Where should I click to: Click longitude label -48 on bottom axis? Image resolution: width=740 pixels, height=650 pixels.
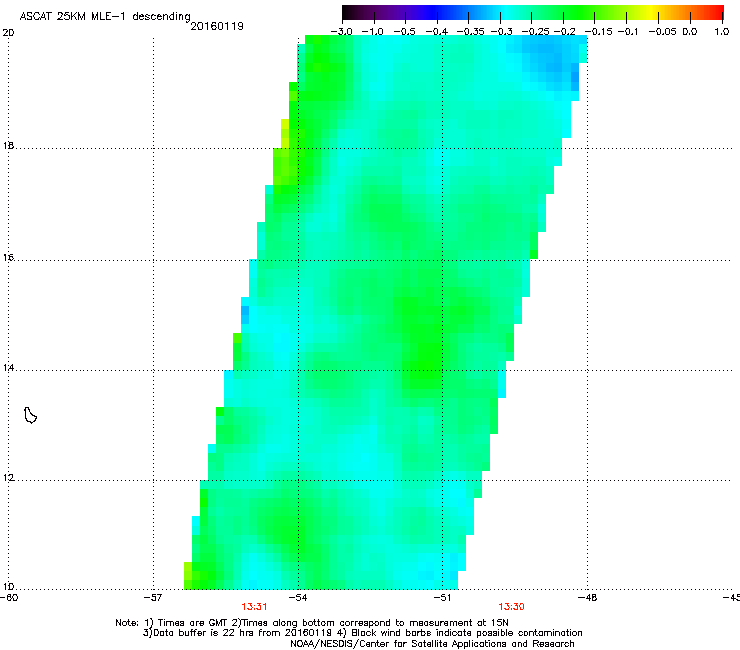(587, 598)
